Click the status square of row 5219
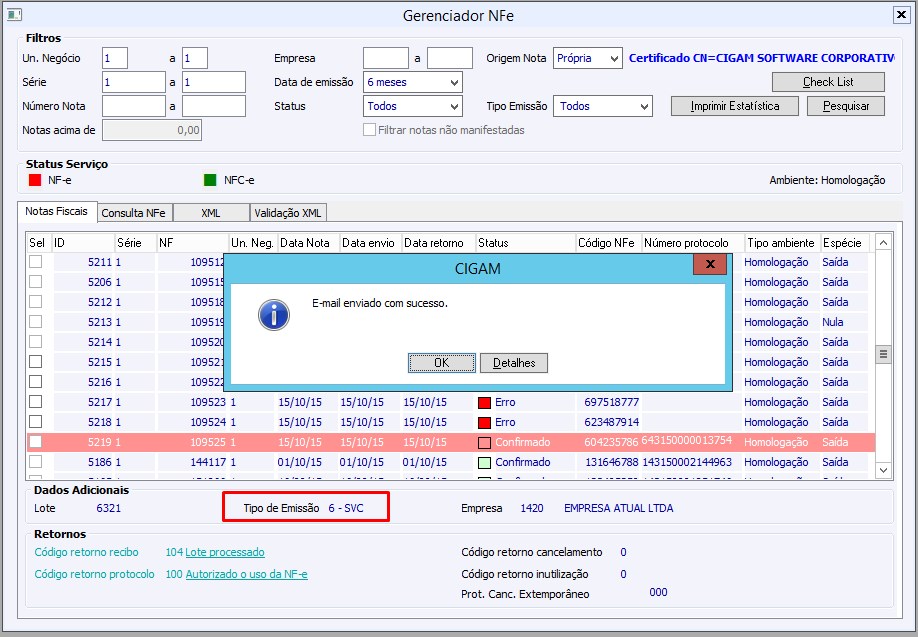 click(x=484, y=443)
